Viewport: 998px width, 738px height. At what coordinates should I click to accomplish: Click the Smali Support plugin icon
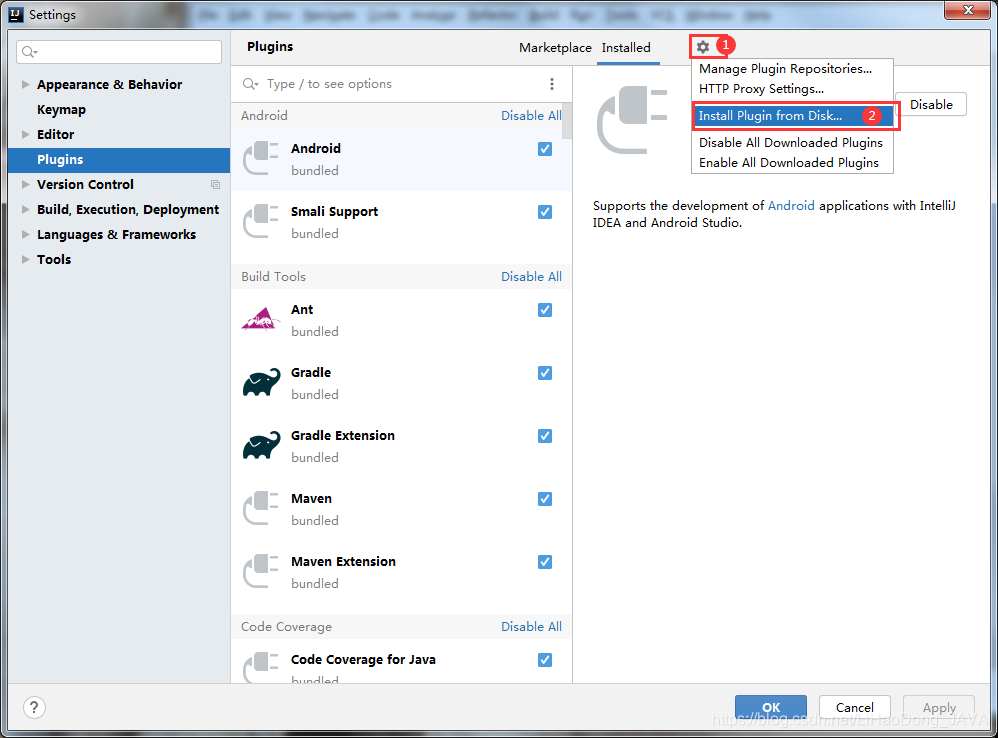(x=261, y=221)
